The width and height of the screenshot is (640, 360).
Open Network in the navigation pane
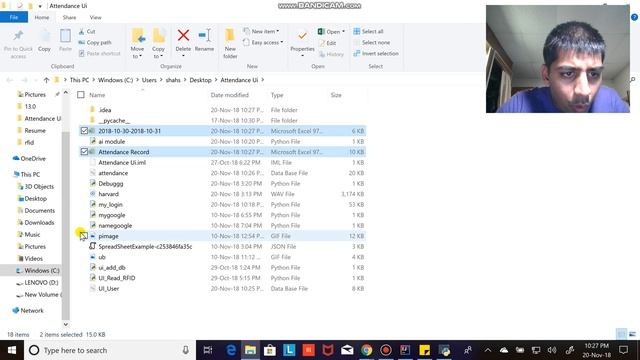(28, 311)
